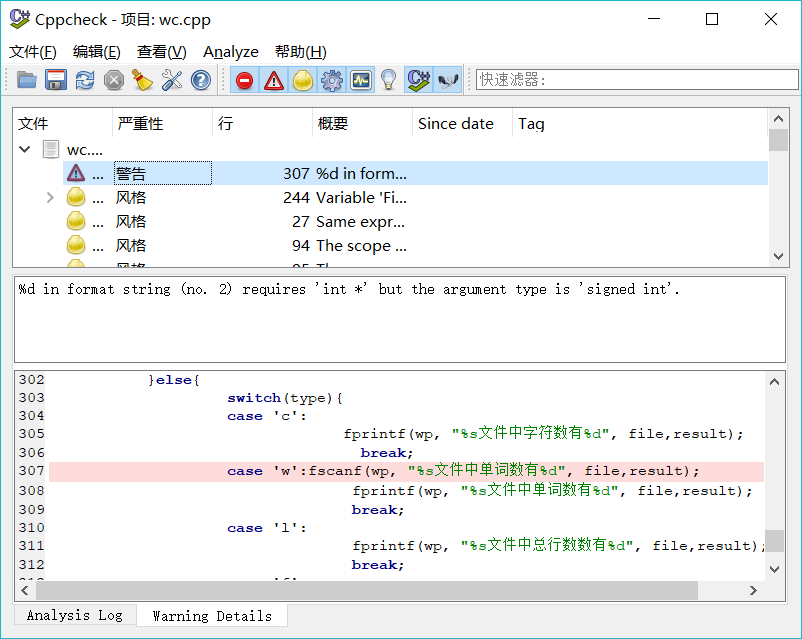802x639 pixels.
Task: Click the results list vertical scrollbar thumb
Action: [x=778, y=140]
